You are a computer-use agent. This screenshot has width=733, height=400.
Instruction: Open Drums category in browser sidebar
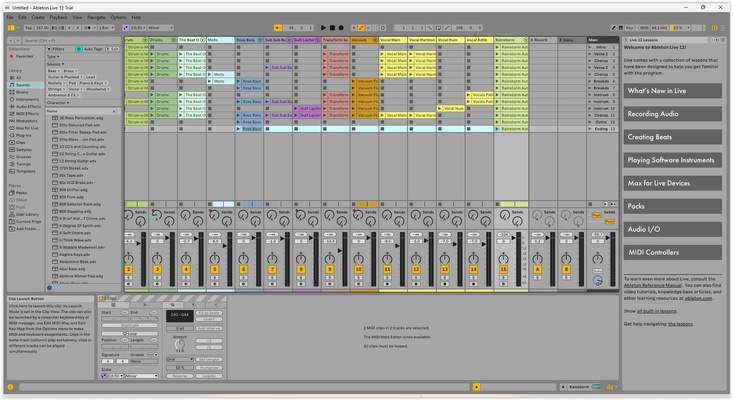point(22,92)
